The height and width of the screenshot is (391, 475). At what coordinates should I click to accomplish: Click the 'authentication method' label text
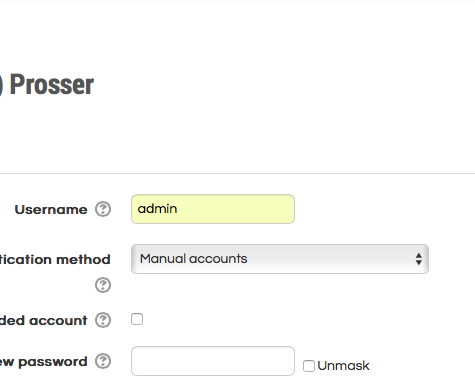point(55,259)
